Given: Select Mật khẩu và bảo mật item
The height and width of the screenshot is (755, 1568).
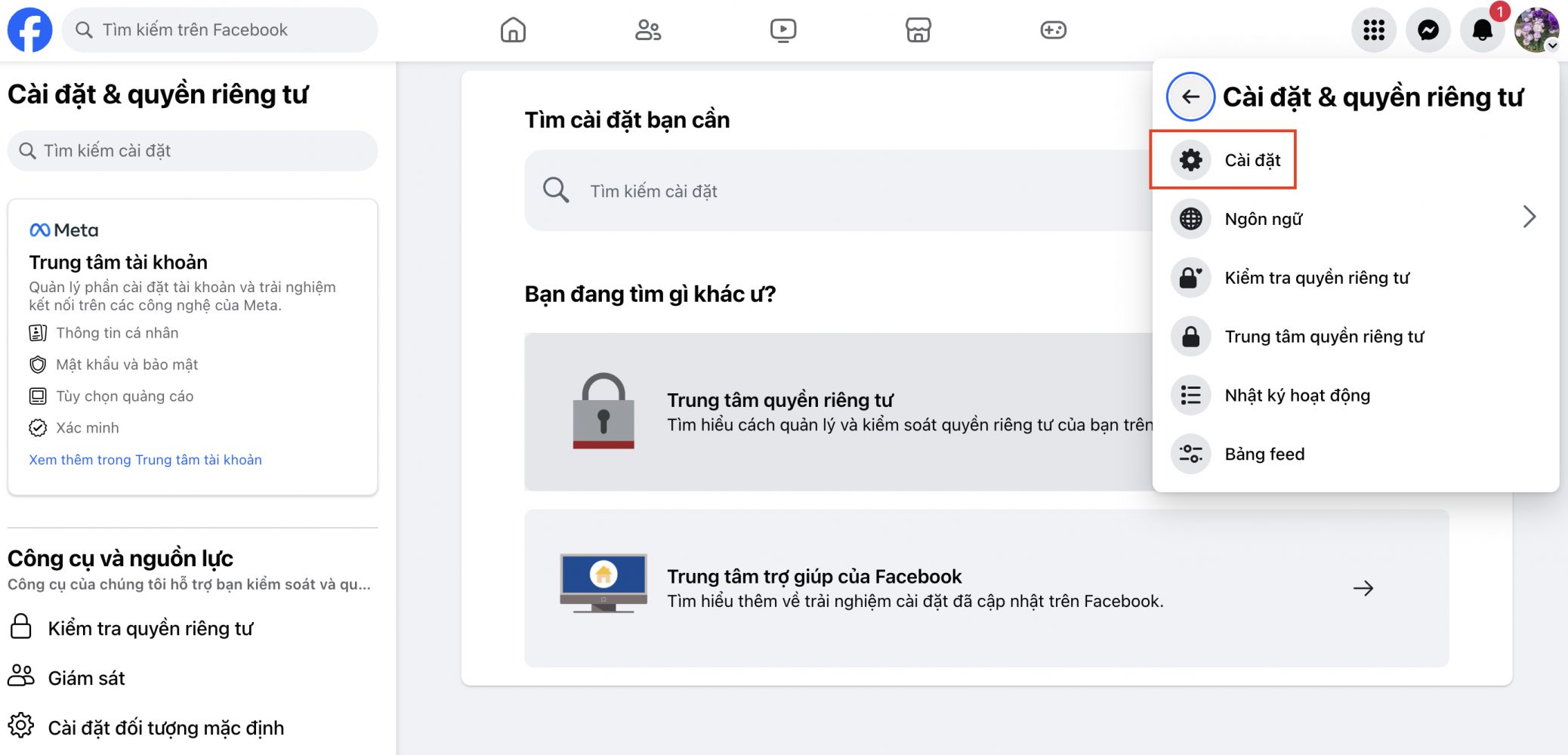Looking at the screenshot, I should [x=127, y=365].
